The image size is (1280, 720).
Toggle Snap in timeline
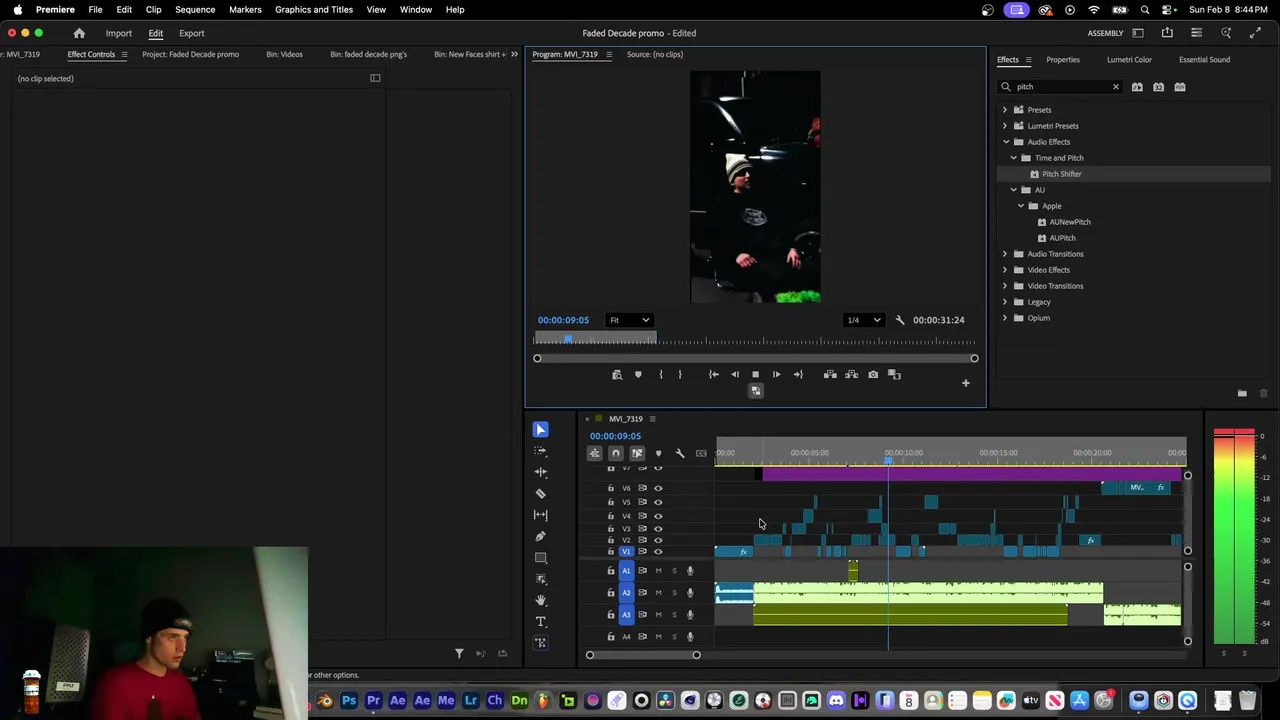[x=616, y=453]
